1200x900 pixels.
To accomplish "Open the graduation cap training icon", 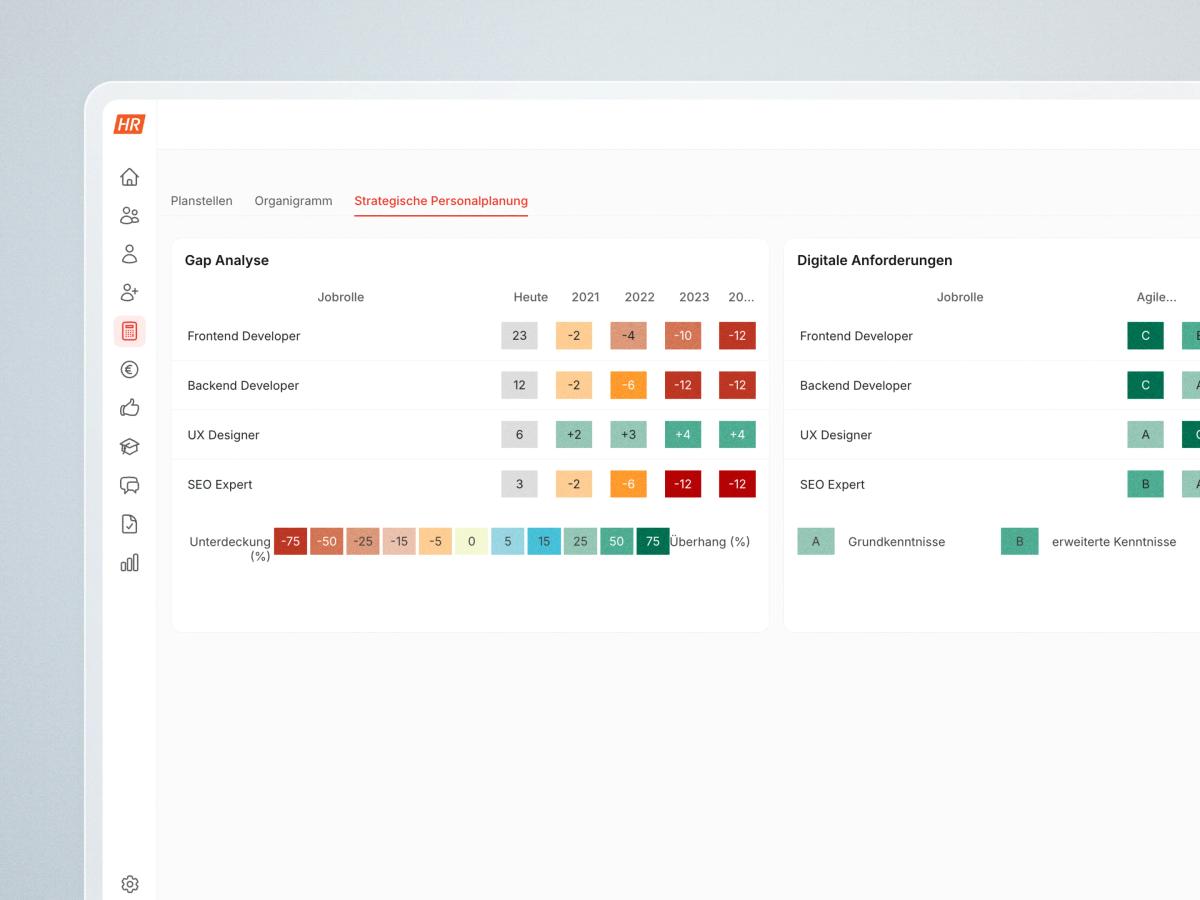I will click(x=129, y=447).
